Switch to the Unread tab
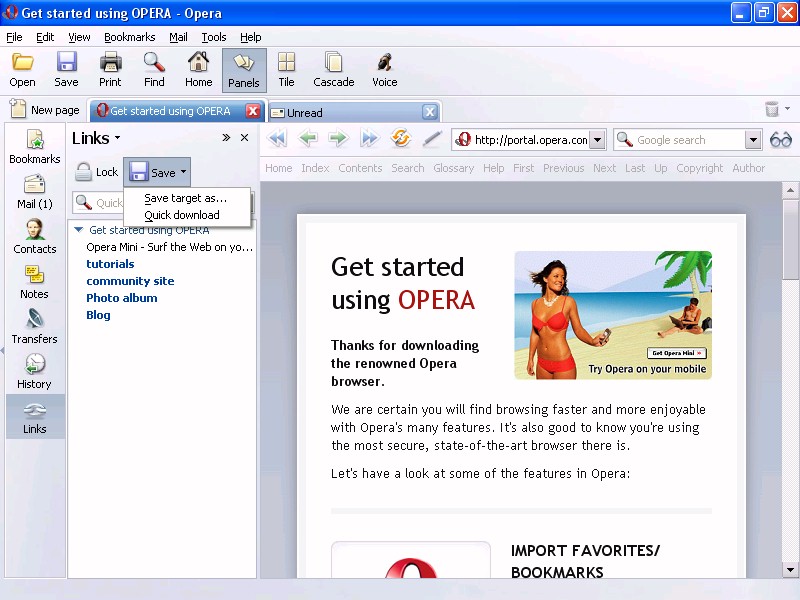Viewport: 800px width, 600px height. pyautogui.click(x=345, y=112)
